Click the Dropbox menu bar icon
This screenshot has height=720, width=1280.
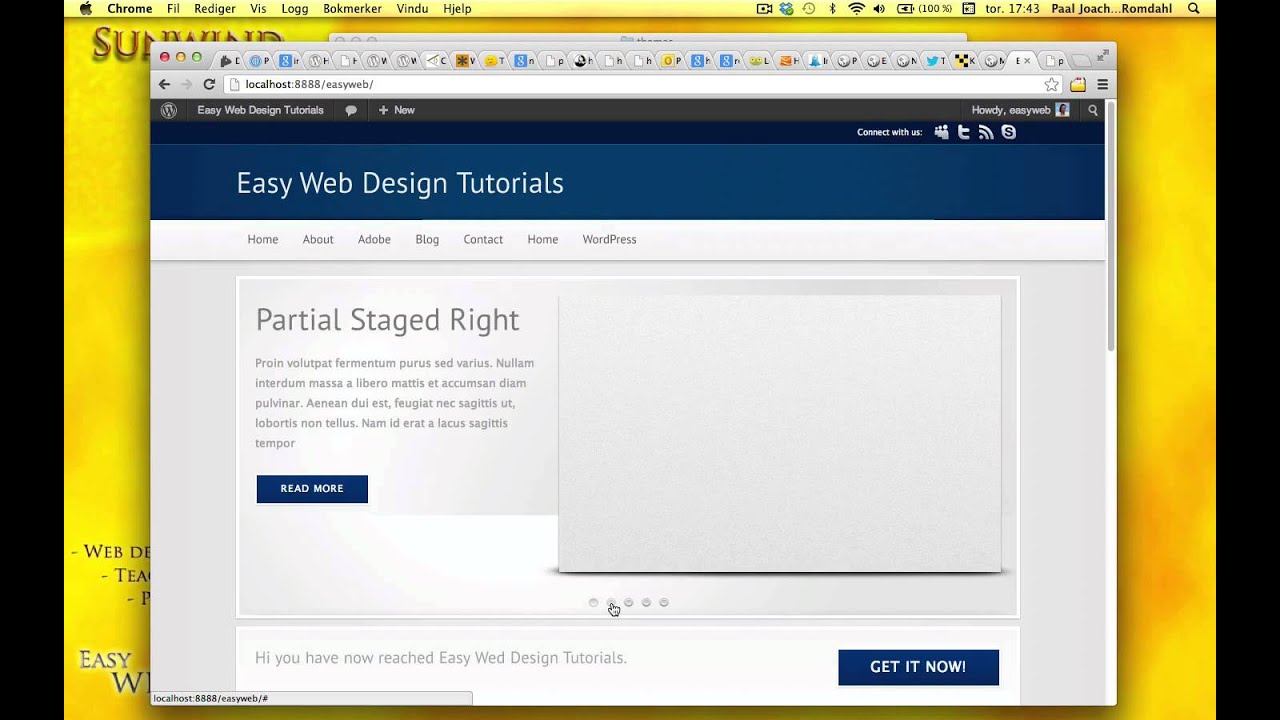click(x=786, y=8)
